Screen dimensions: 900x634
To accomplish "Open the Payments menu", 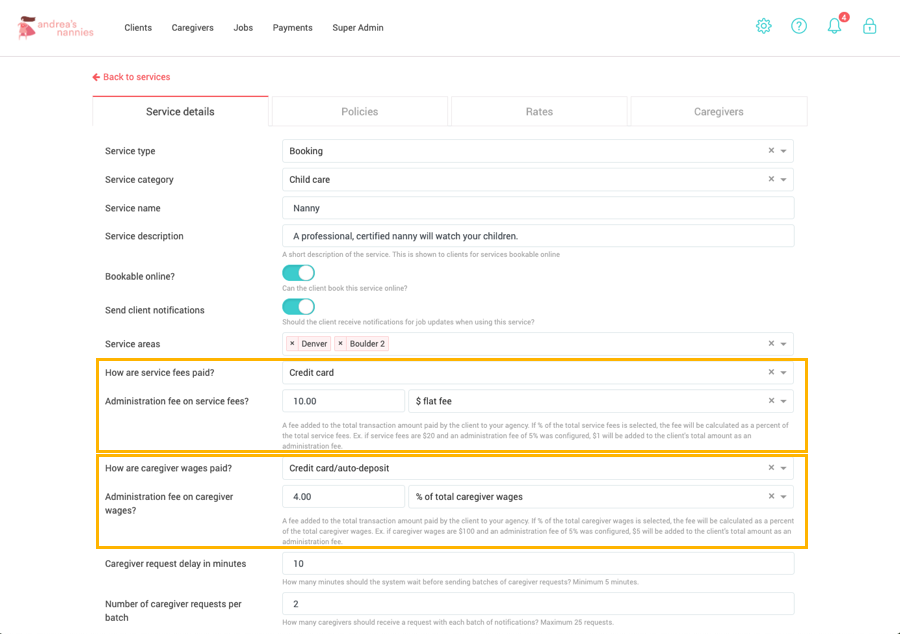I will click(293, 28).
